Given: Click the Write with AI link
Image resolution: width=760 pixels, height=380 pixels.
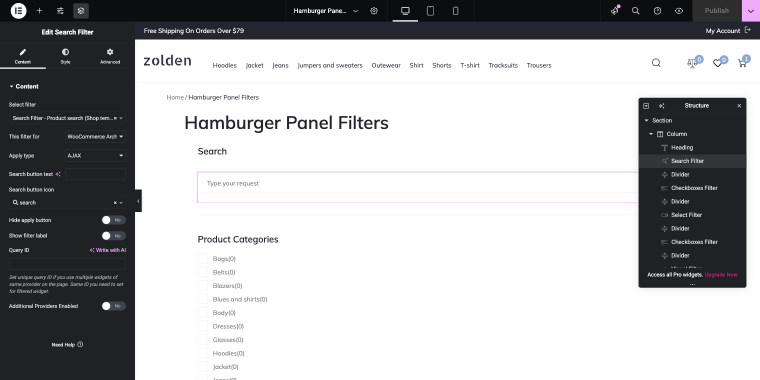Looking at the screenshot, I should (x=108, y=251).
